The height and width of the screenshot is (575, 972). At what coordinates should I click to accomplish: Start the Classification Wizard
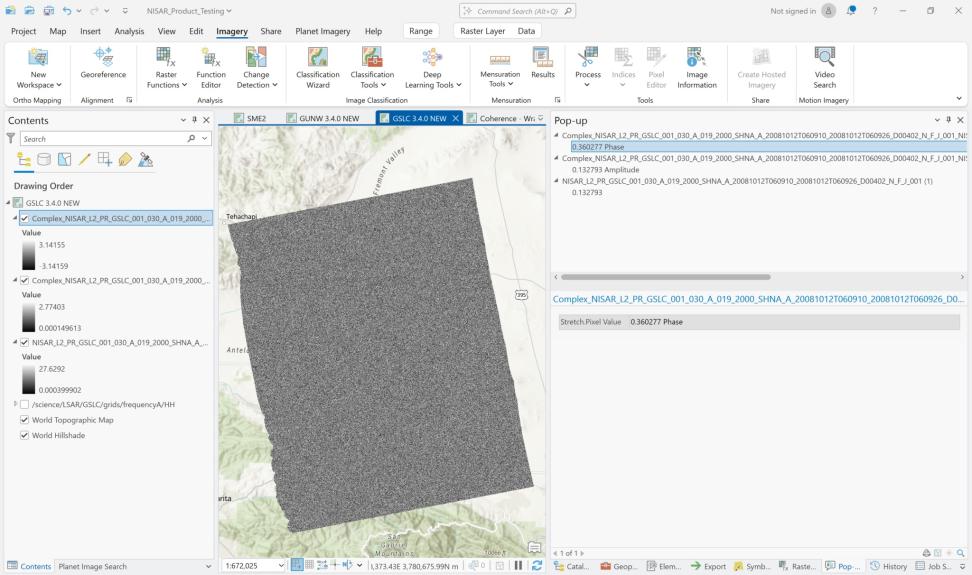coord(317,68)
